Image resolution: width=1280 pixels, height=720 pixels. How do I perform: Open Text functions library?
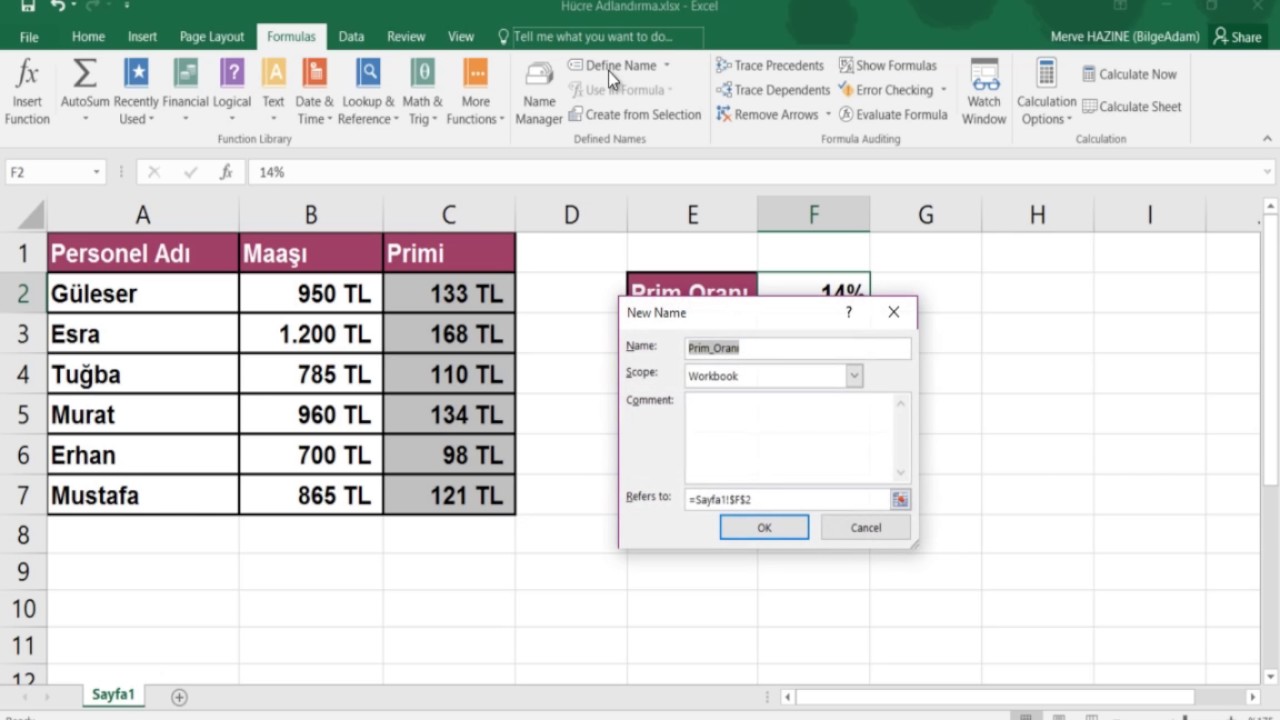coord(273,93)
